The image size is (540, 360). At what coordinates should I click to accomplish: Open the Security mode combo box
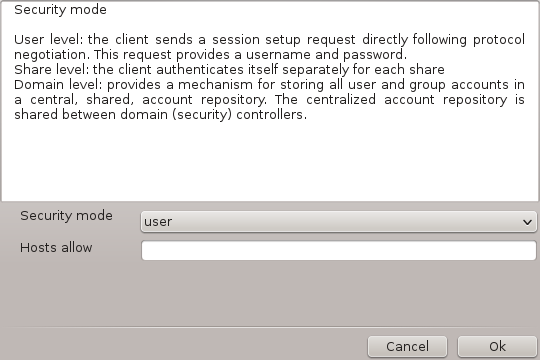tap(339, 222)
